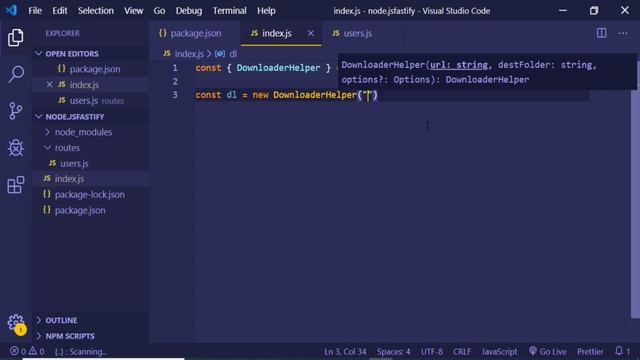The width and height of the screenshot is (640, 360).
Task: Click the dl variable on line 3
Action: click(x=231, y=95)
